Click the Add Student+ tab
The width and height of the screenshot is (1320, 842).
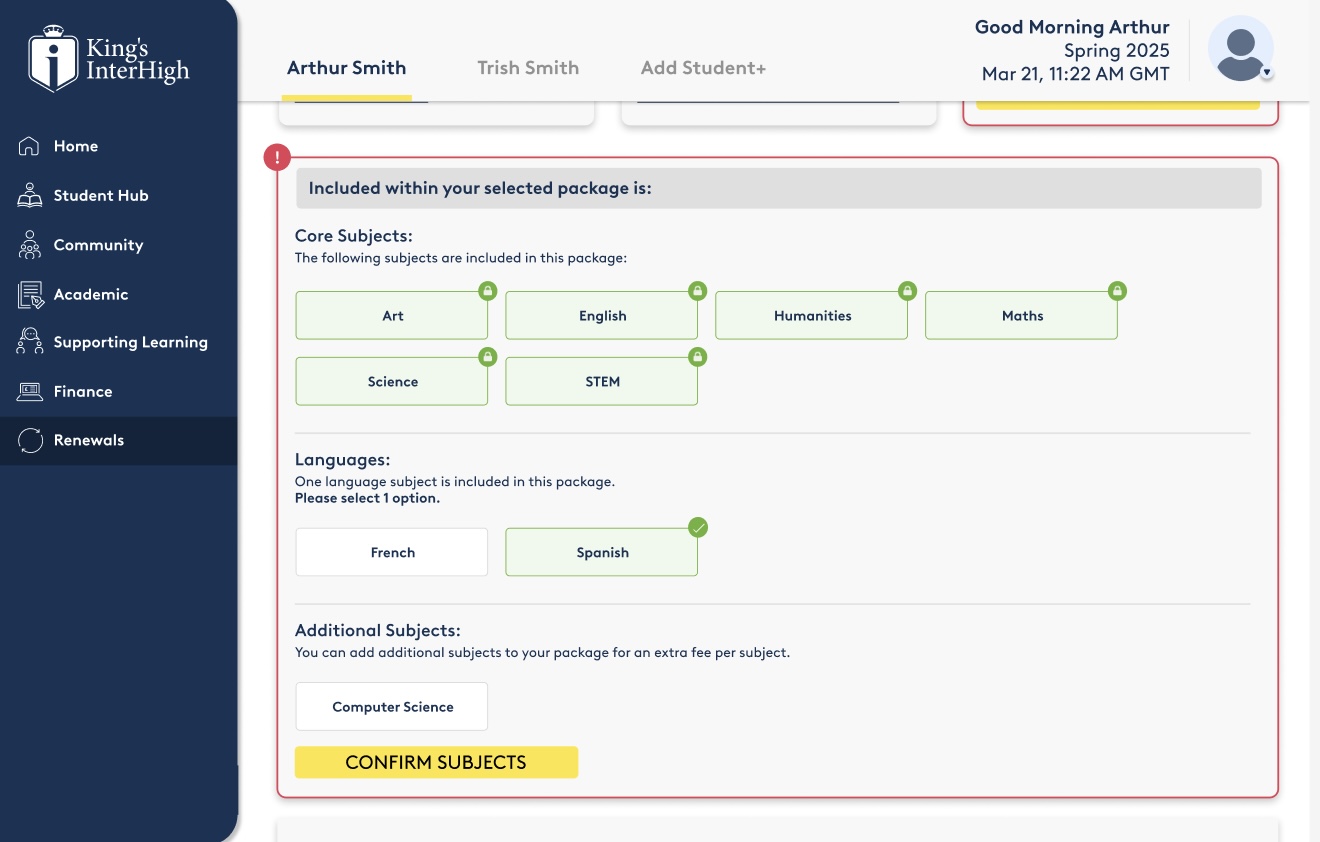(703, 68)
